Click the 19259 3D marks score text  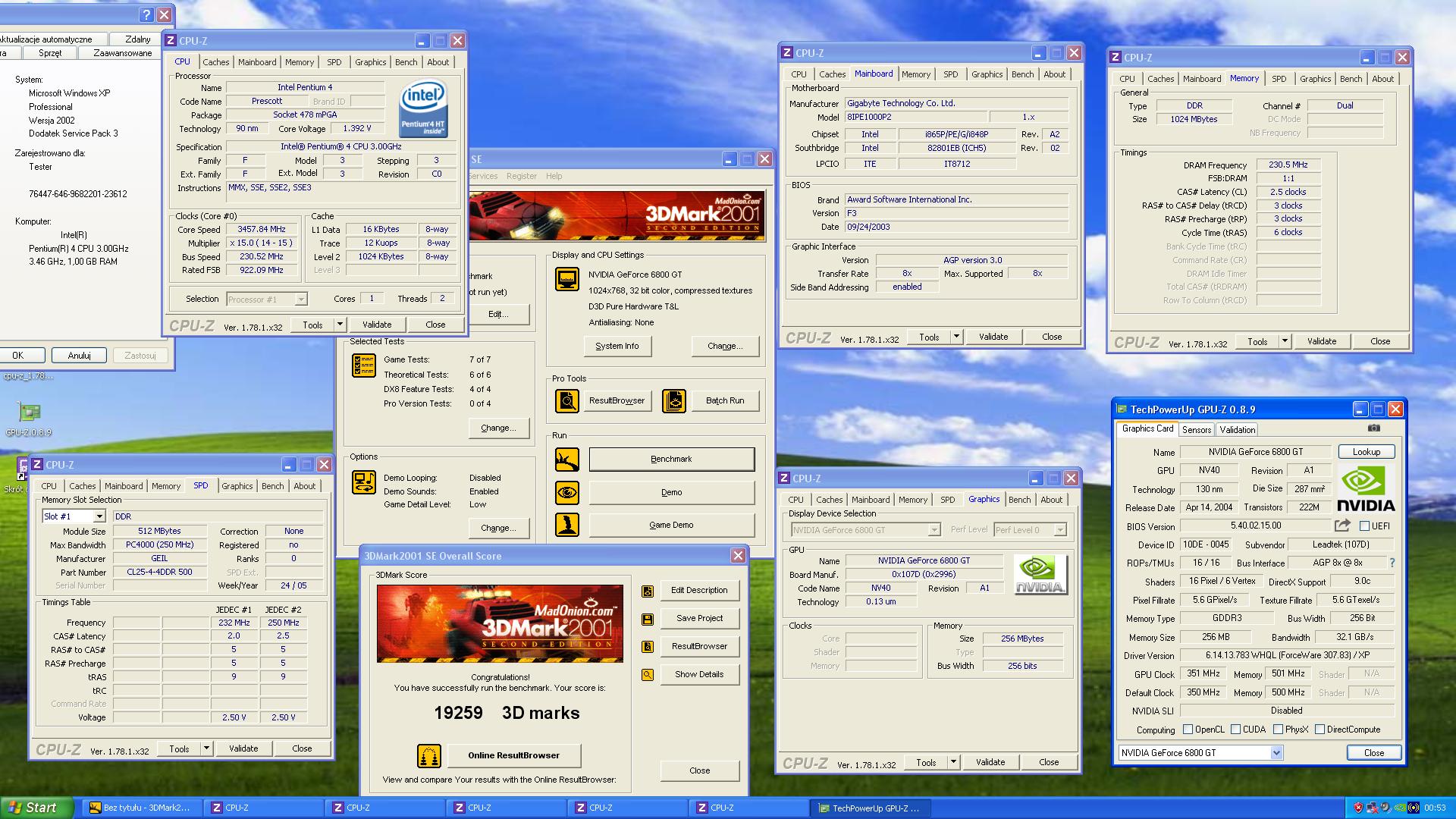[x=507, y=713]
